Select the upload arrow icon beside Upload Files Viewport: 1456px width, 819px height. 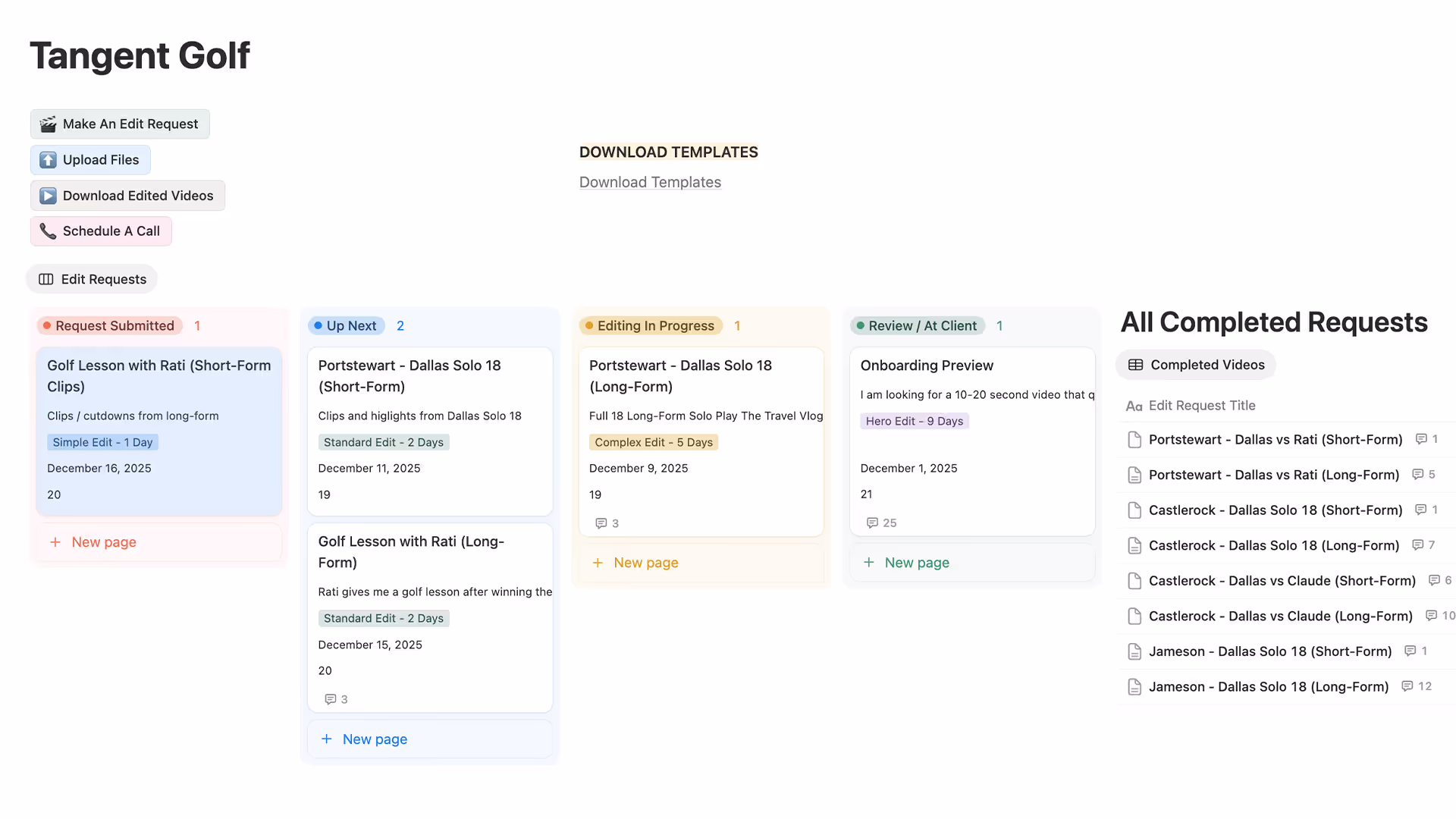48,159
